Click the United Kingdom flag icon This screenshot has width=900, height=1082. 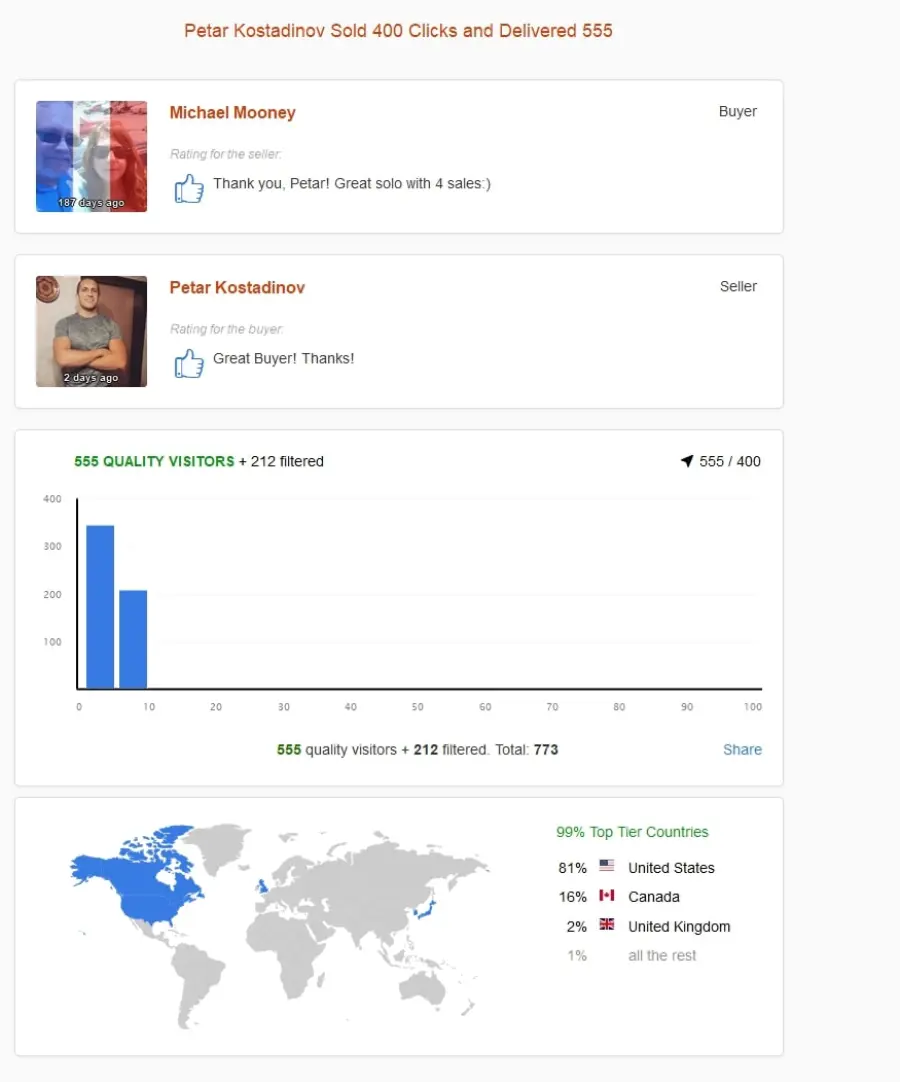coord(607,924)
